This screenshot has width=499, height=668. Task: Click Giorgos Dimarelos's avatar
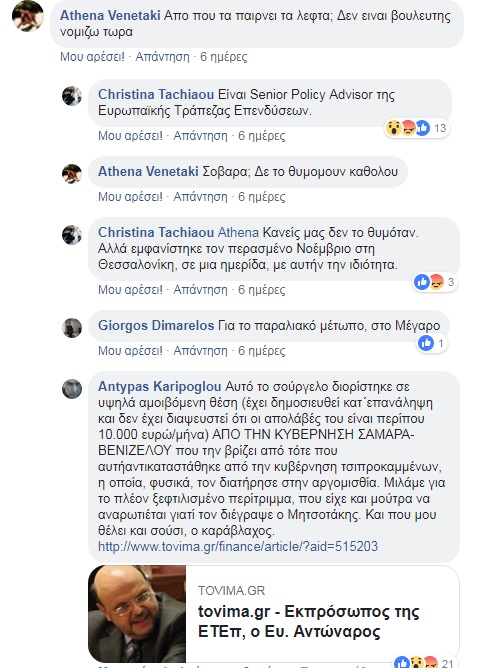tap(72, 328)
